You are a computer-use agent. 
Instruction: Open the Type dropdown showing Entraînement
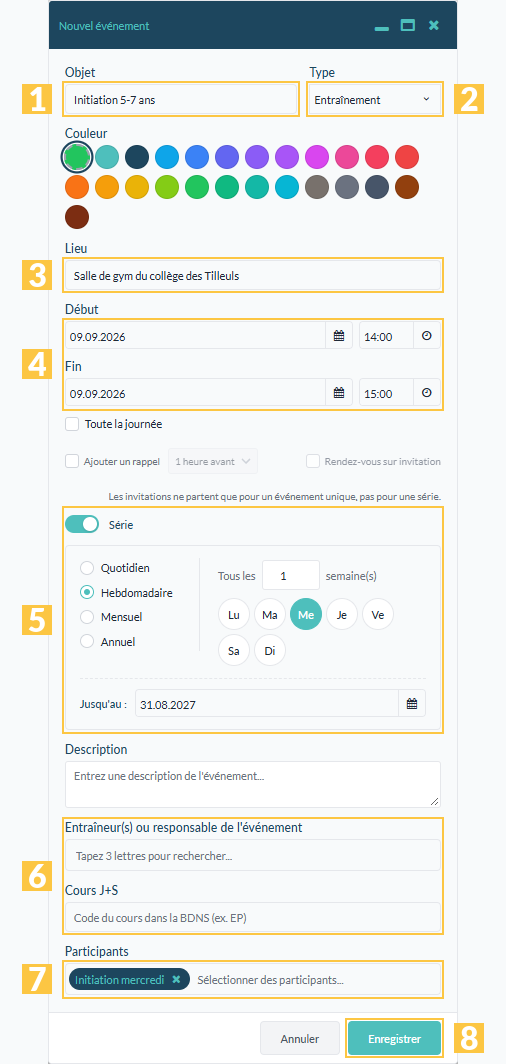pos(374,100)
